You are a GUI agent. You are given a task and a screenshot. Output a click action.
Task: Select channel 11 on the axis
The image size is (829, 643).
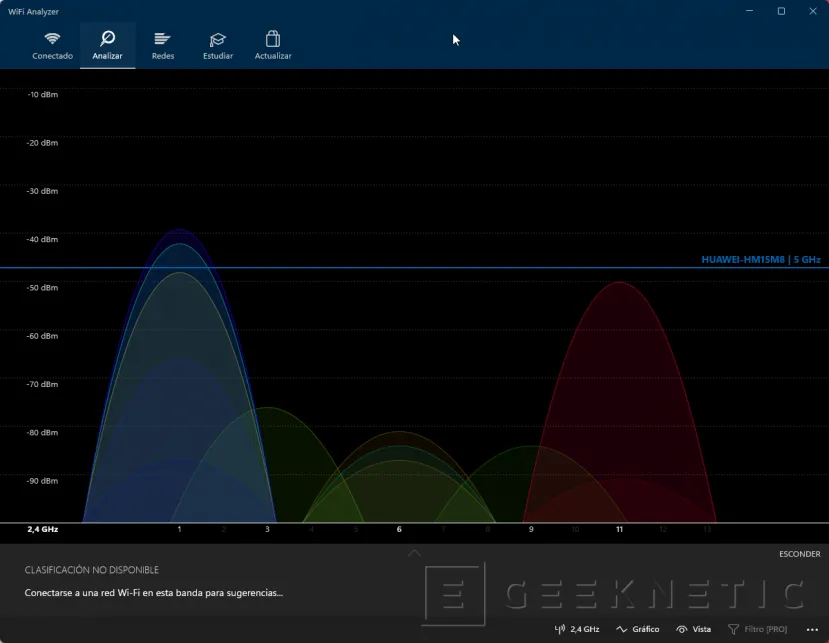[x=619, y=529]
